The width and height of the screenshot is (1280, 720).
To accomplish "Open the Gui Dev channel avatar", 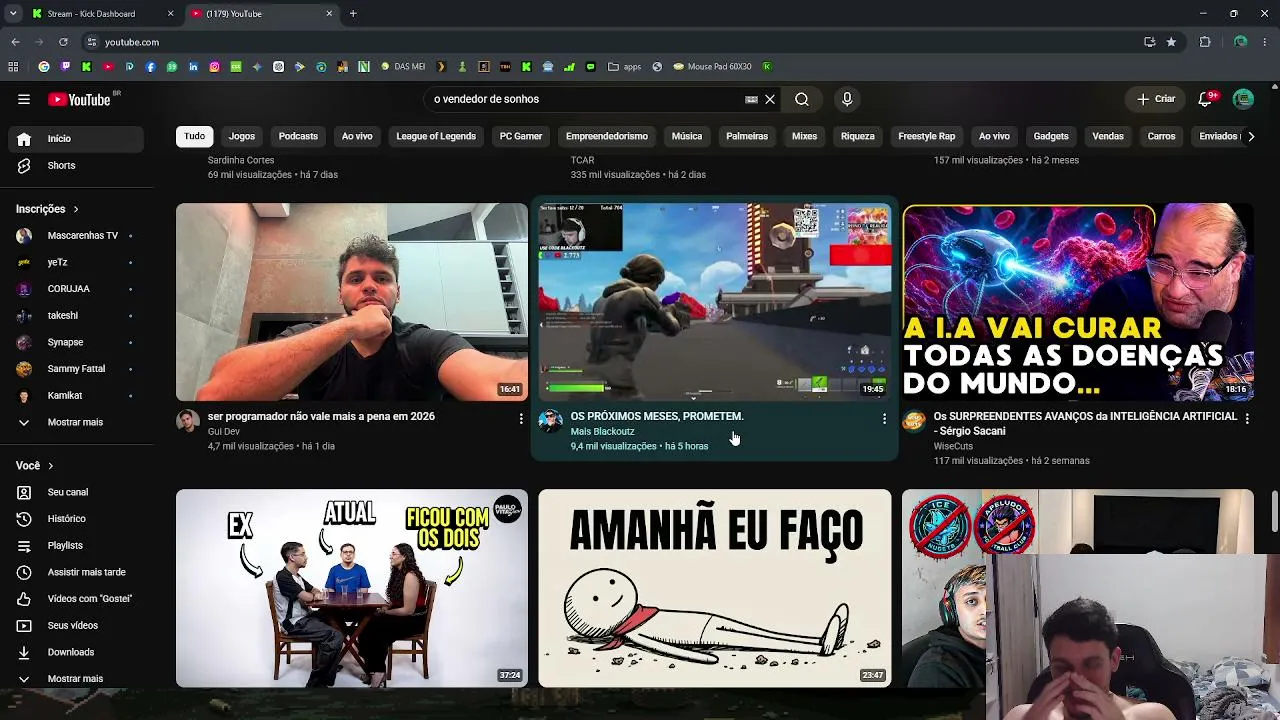I will click(x=188, y=420).
